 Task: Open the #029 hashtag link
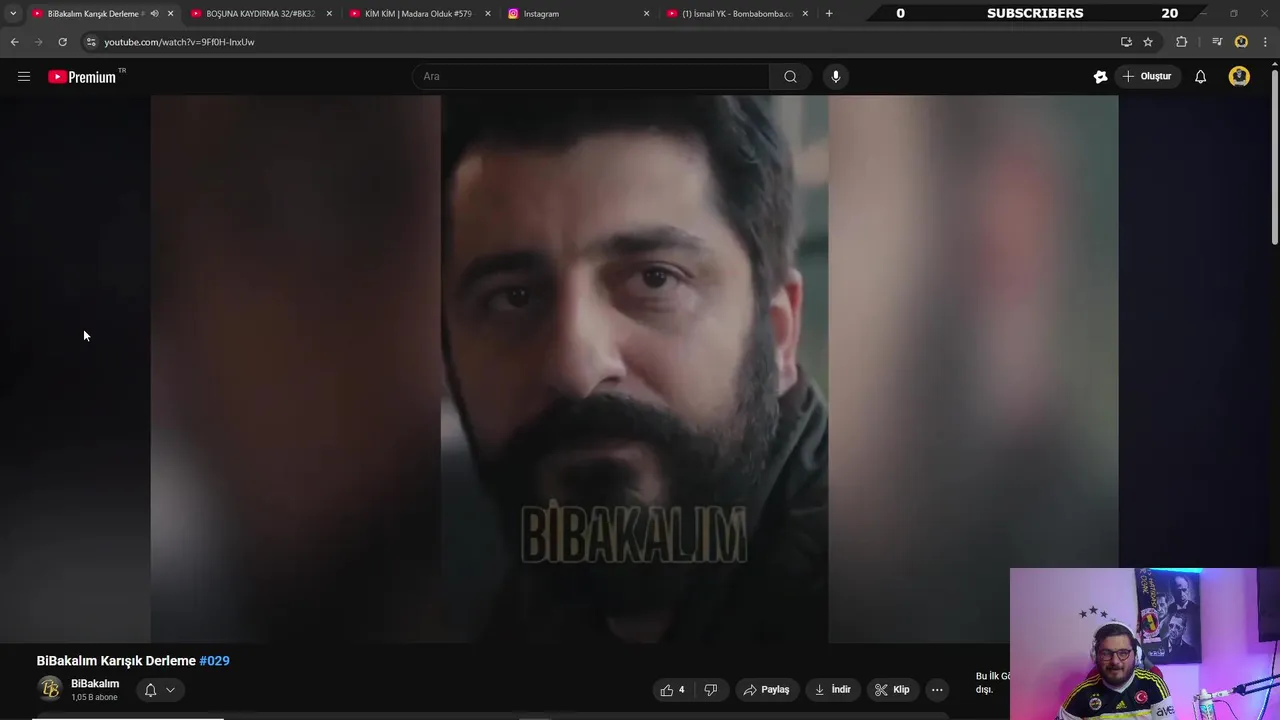point(214,661)
